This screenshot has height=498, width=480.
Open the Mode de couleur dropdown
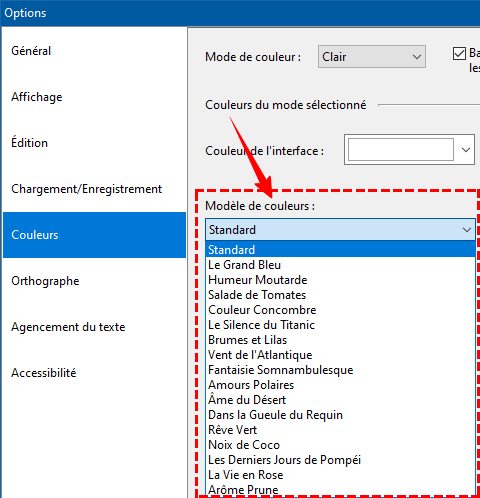(372, 57)
